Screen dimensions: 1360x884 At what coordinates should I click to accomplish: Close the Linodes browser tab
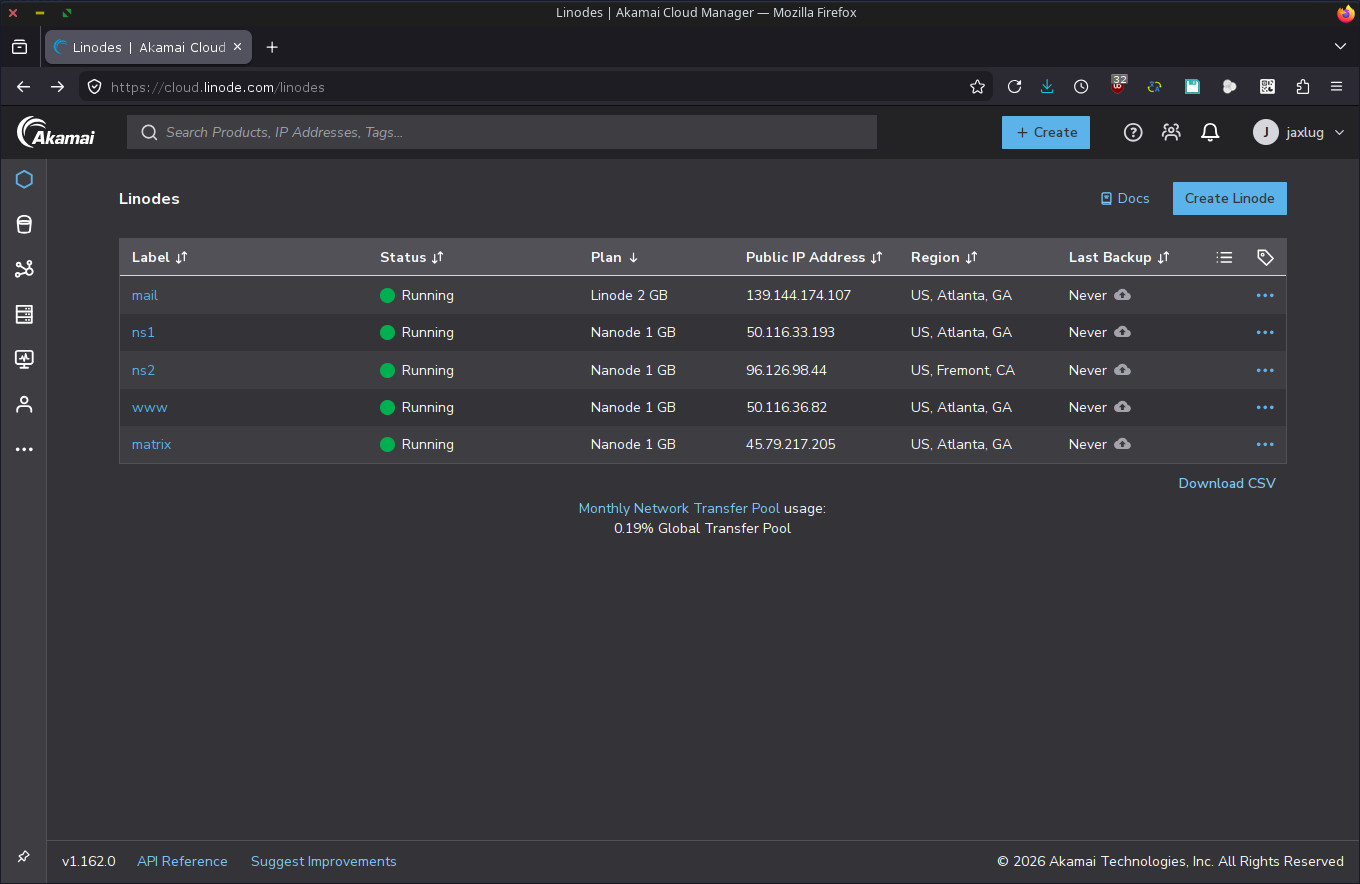coord(238,47)
